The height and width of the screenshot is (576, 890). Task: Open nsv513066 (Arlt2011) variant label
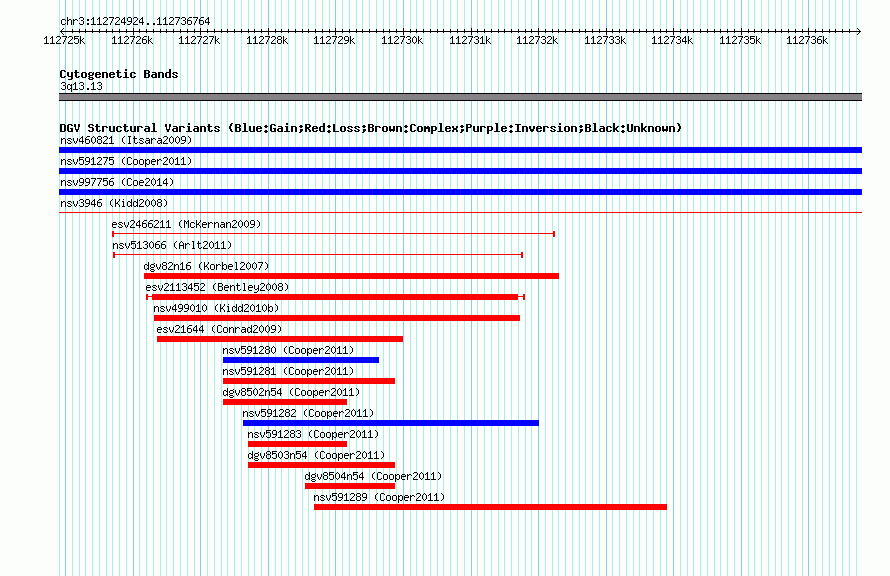[x=172, y=245]
